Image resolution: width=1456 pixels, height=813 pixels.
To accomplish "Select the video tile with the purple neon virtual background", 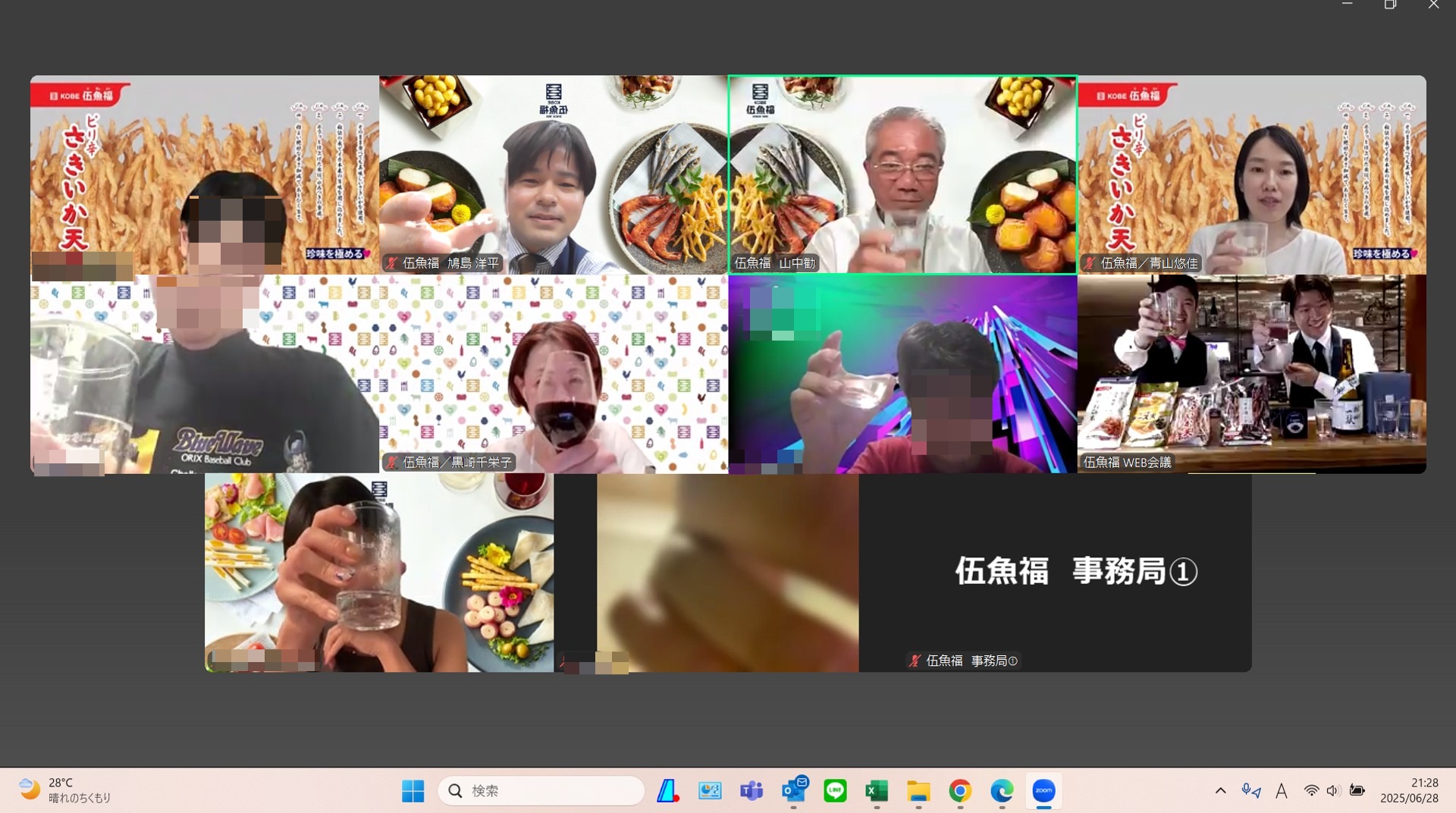I will tap(902, 374).
